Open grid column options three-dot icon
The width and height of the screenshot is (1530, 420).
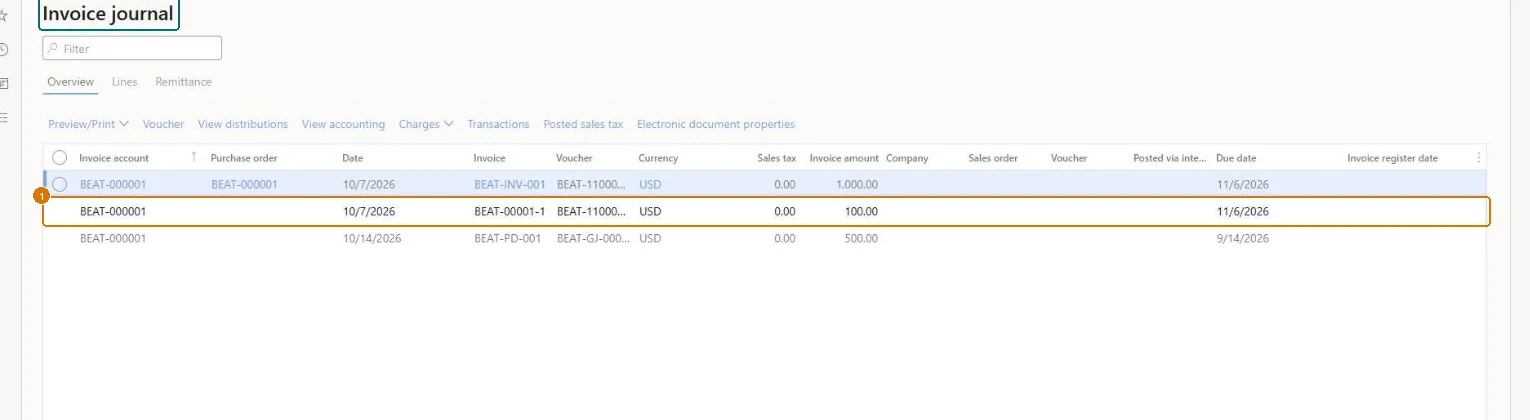[x=1479, y=158]
